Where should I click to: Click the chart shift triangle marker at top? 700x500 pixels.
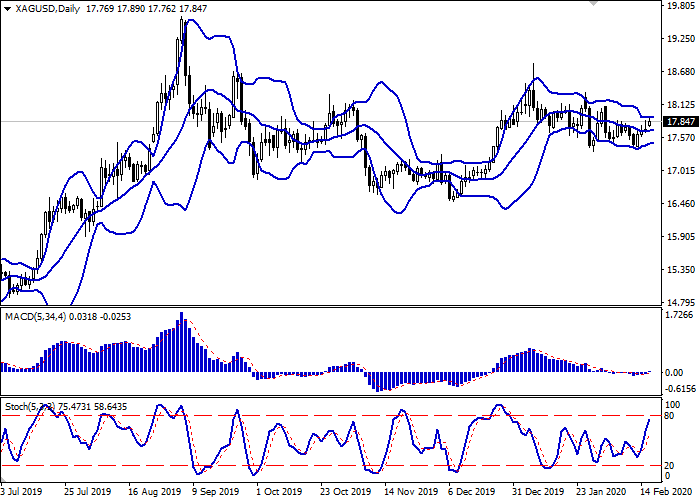tap(594, 6)
